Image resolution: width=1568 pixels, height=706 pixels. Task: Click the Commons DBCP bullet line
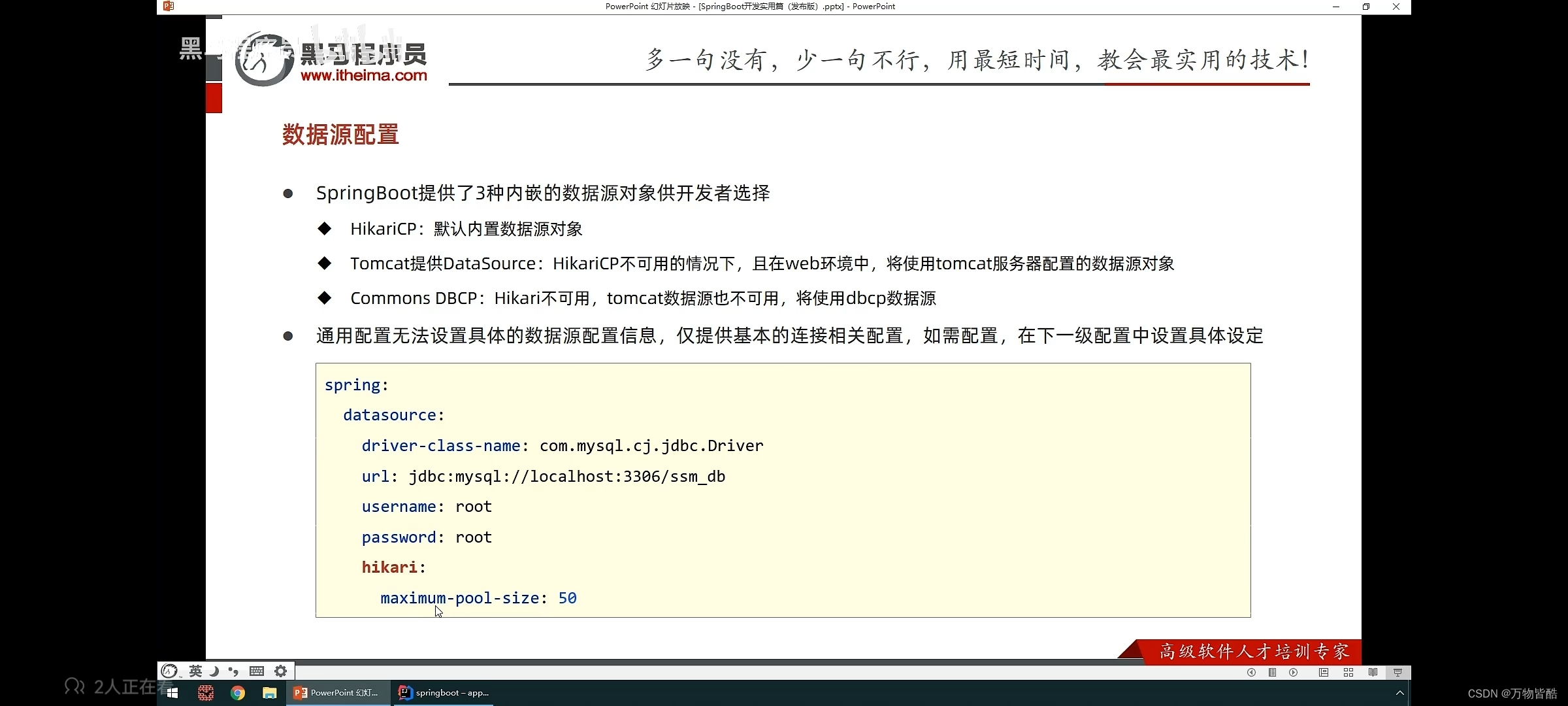(x=643, y=298)
